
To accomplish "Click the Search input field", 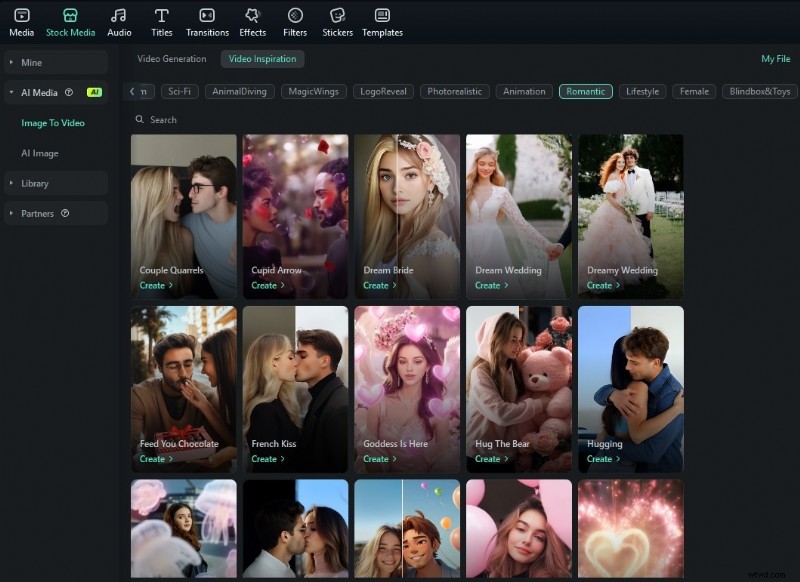I will [x=200, y=119].
